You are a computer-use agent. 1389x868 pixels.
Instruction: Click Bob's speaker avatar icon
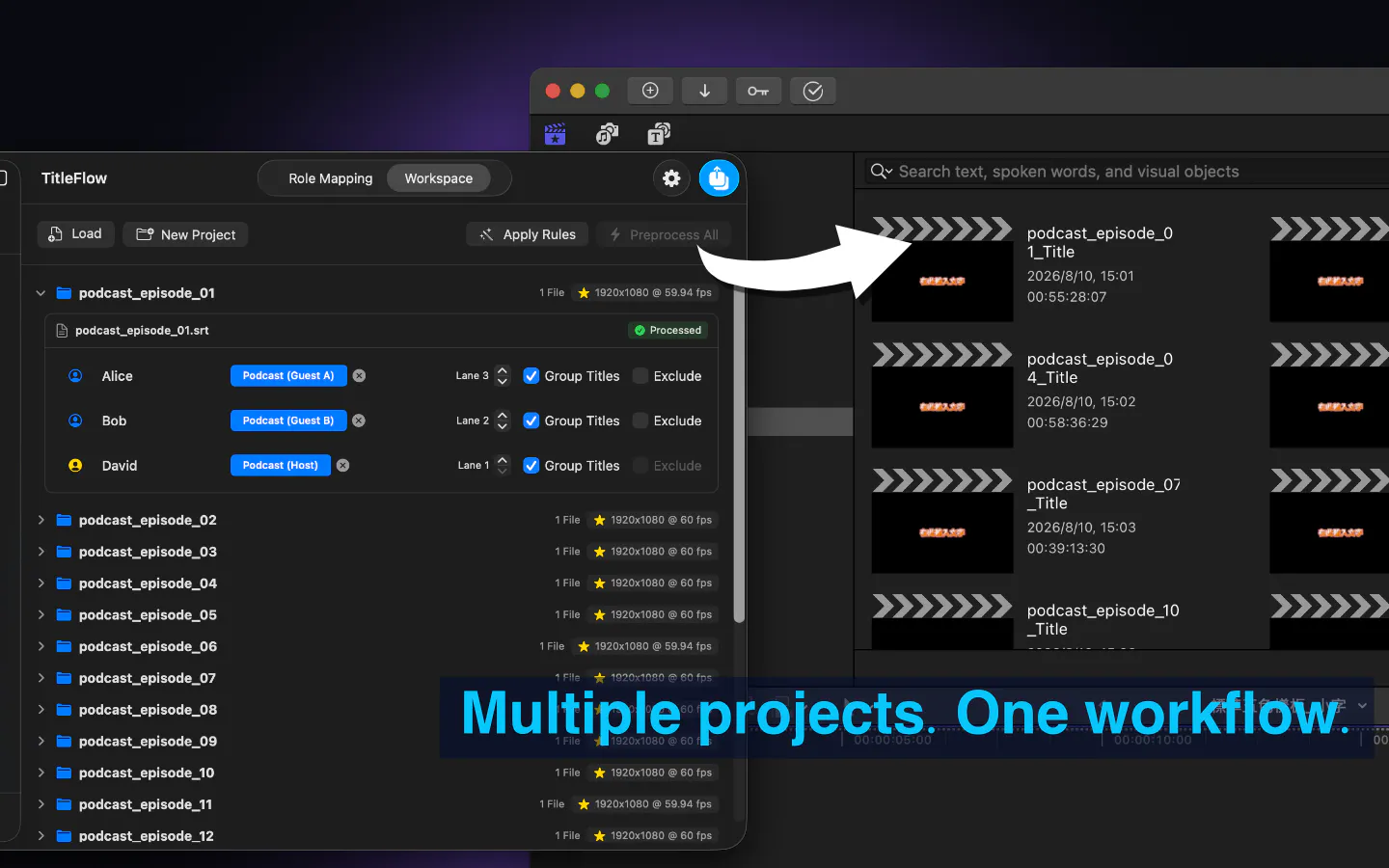75,420
